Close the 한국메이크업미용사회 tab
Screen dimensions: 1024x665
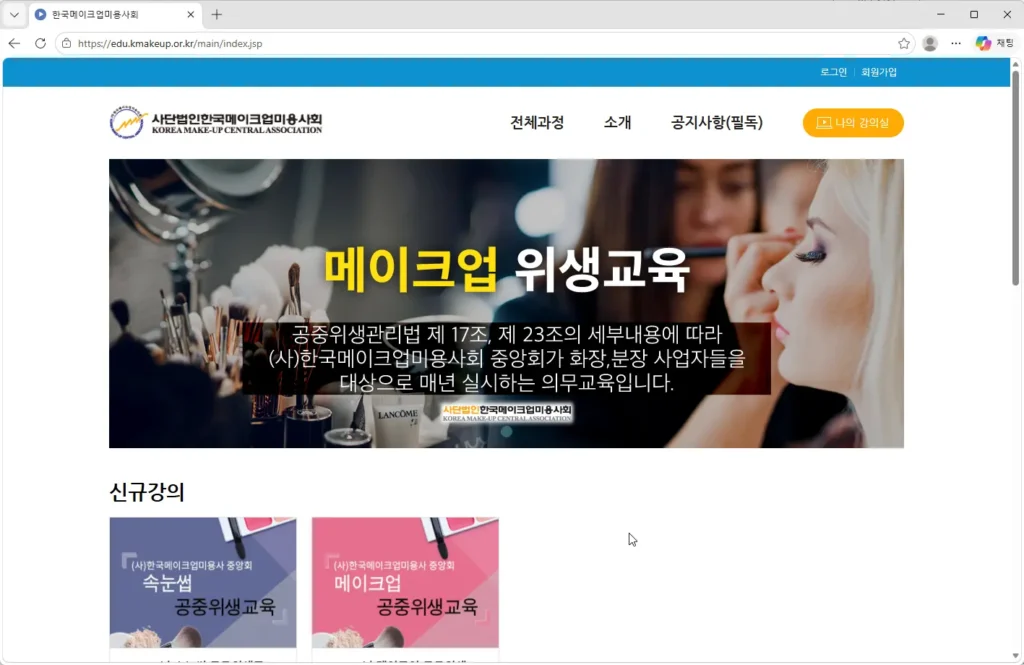pos(191,14)
